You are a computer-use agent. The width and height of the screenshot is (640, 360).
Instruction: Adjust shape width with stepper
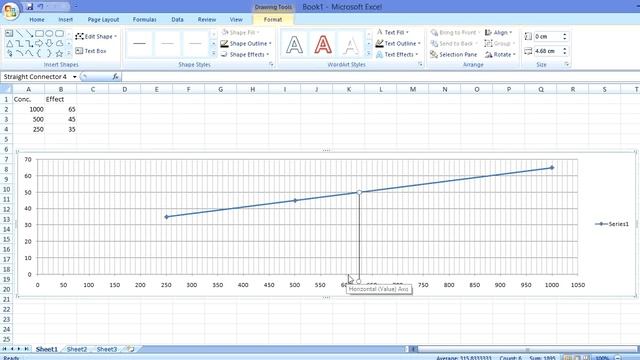[x=565, y=51]
